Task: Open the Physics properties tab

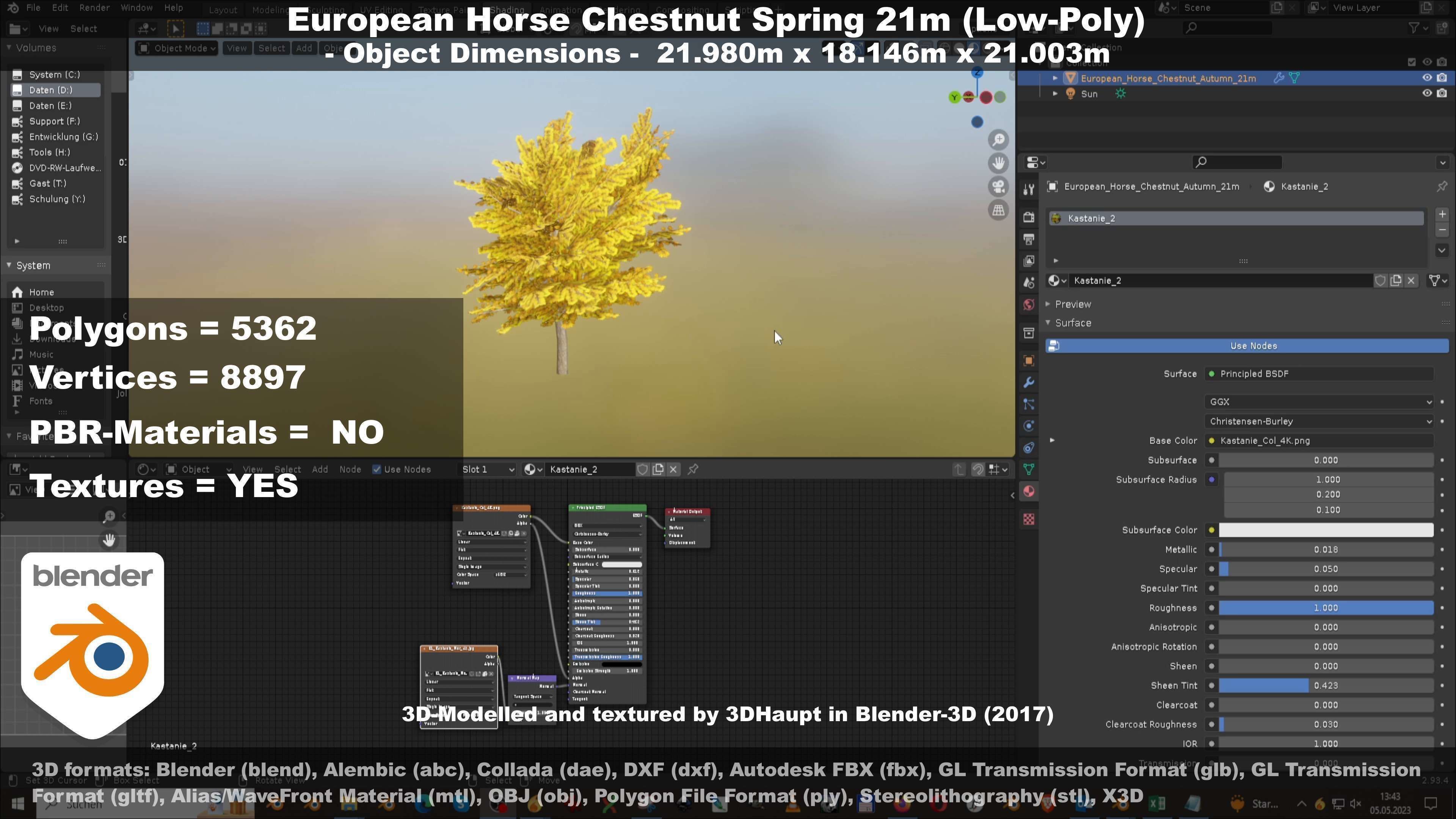Action: [1029, 425]
